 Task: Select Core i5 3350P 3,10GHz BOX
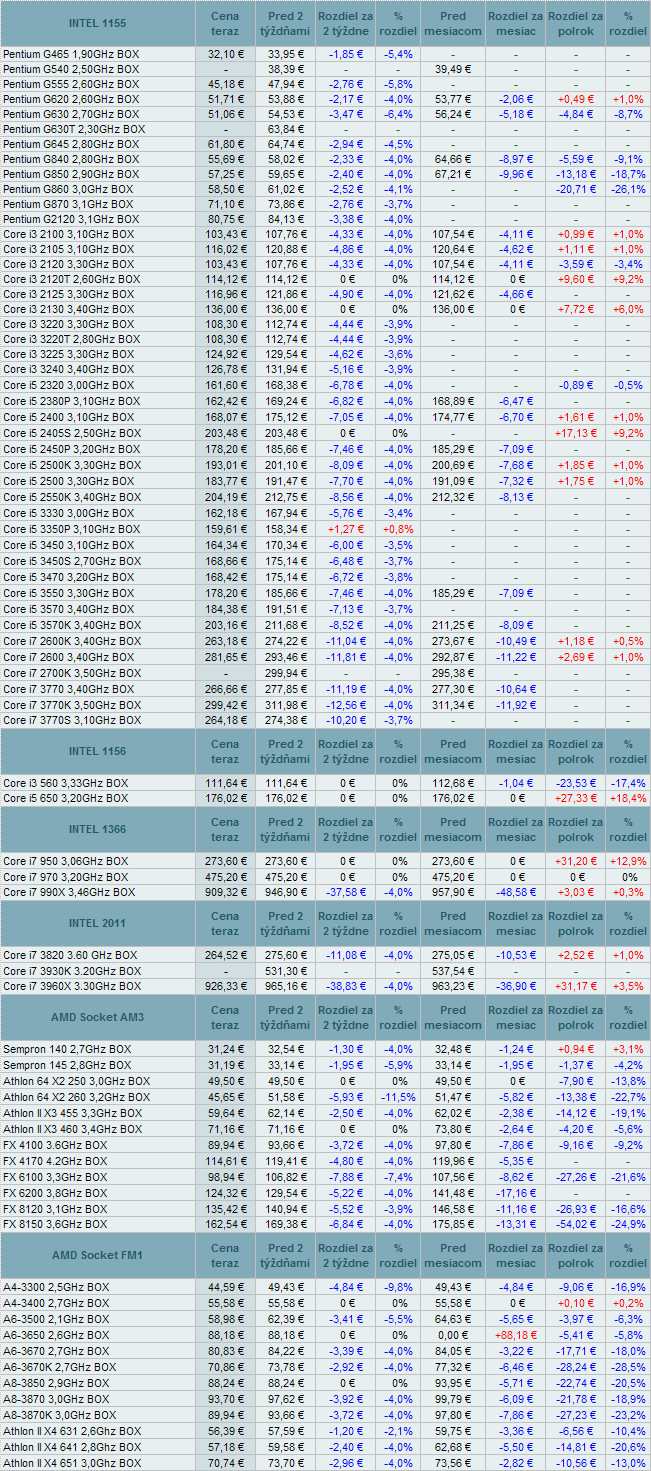(x=72, y=529)
